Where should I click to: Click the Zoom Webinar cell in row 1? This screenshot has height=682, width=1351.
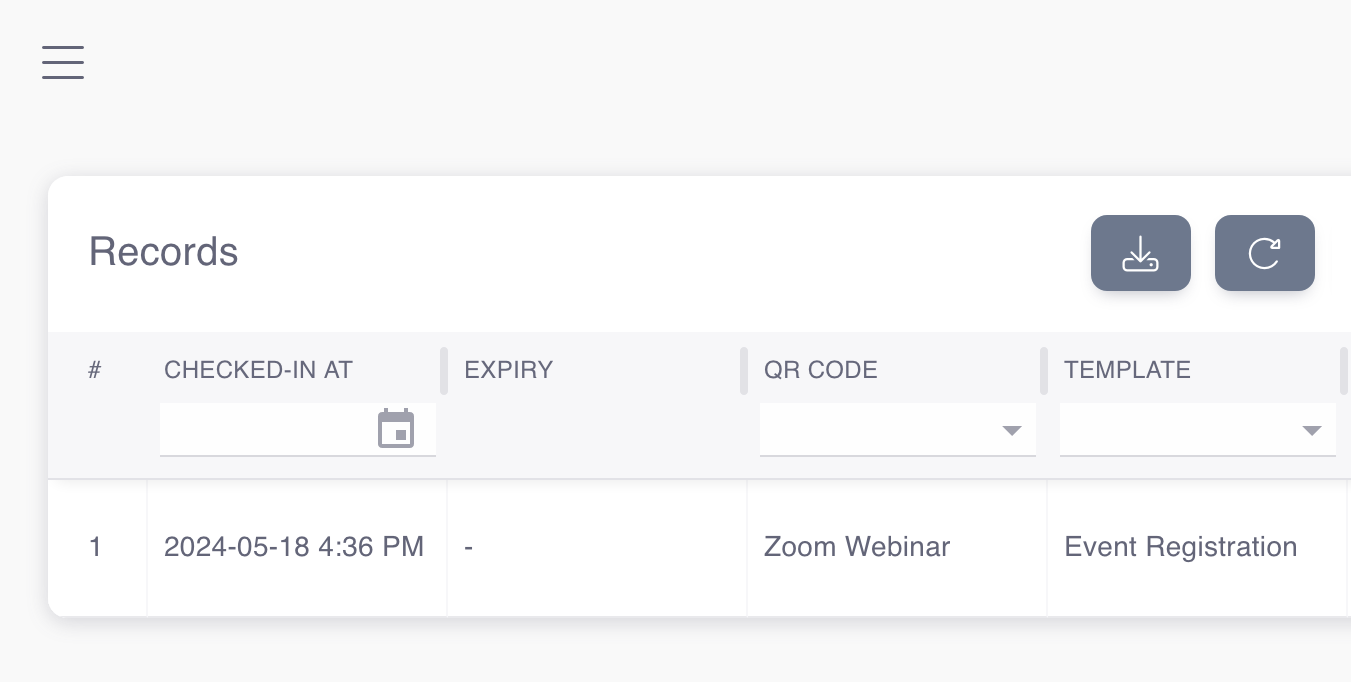(856, 547)
